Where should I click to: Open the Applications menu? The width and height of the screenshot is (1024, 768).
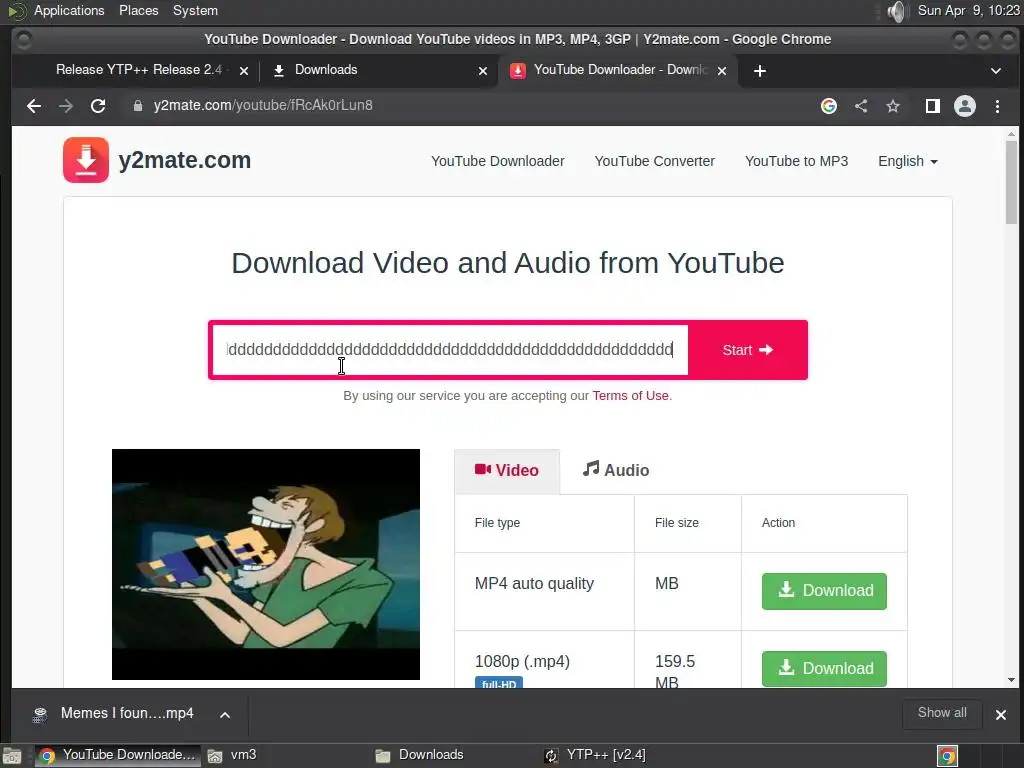(69, 11)
